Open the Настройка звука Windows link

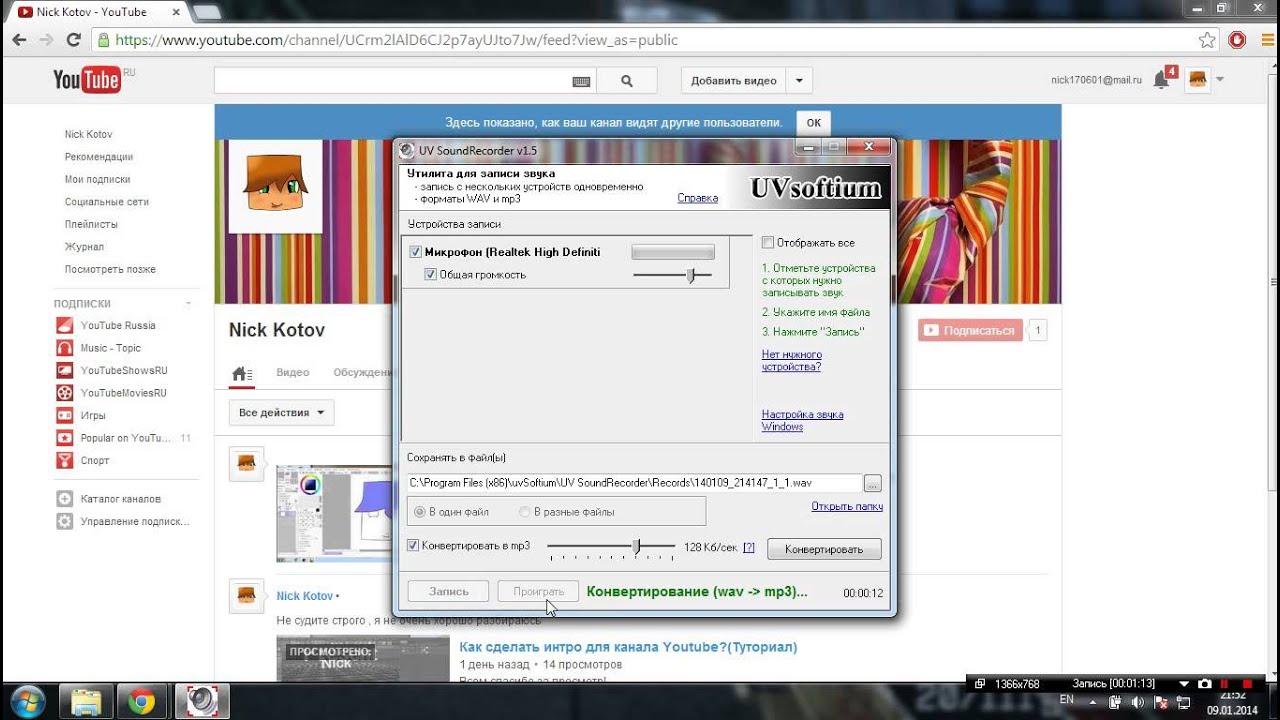coord(802,421)
